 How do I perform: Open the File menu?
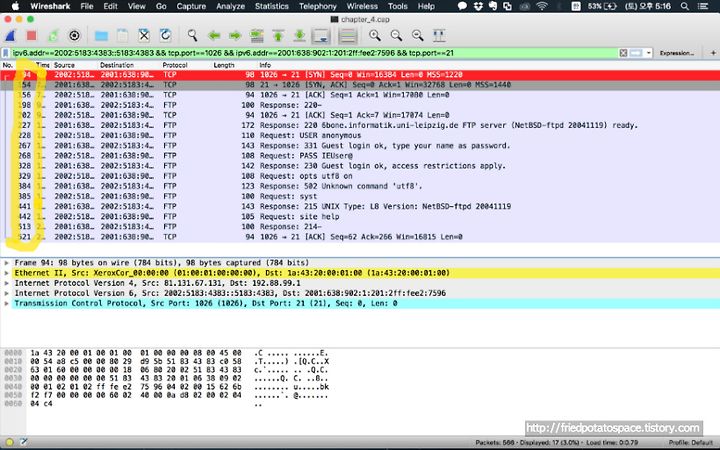click(87, 6)
